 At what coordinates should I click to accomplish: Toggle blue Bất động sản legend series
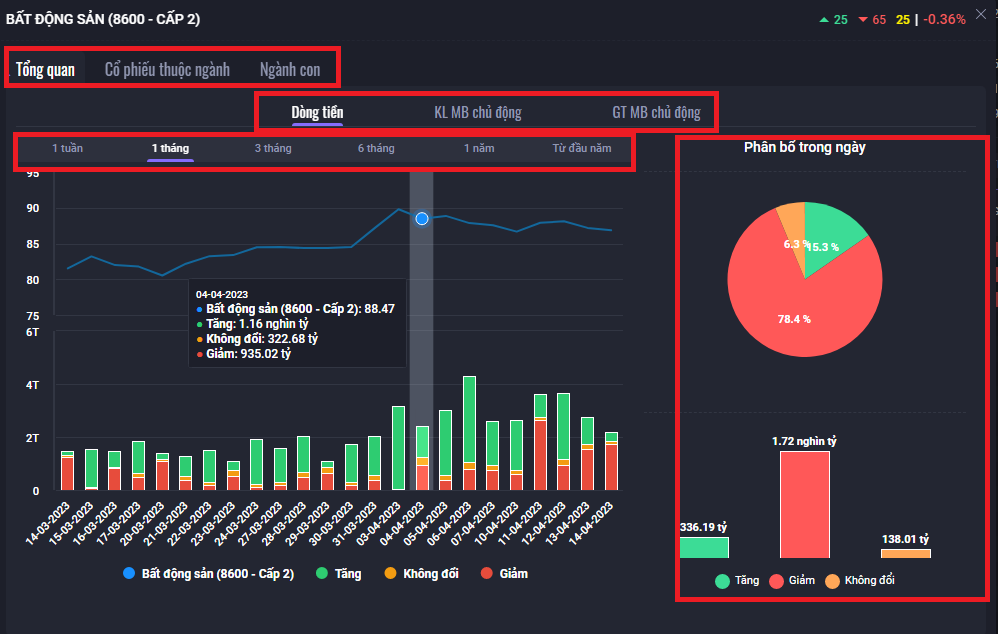click(x=208, y=574)
